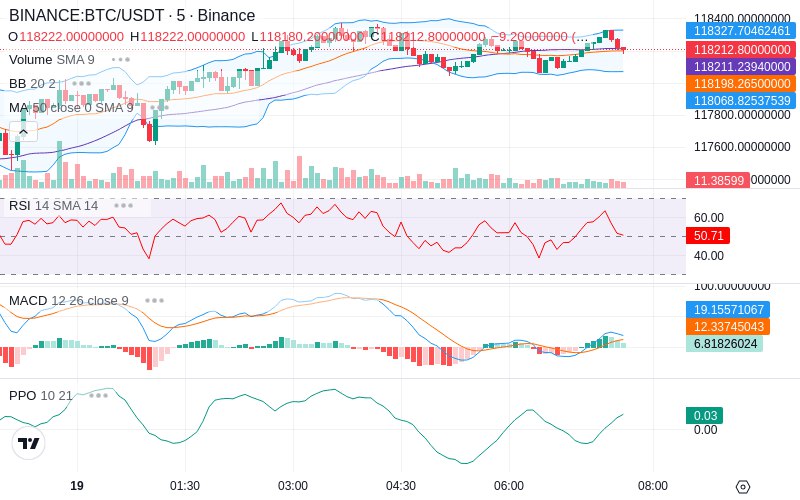Image resolution: width=800 pixels, height=500 pixels.
Task: Open MA 50 indicator more options
Action: 159,108
